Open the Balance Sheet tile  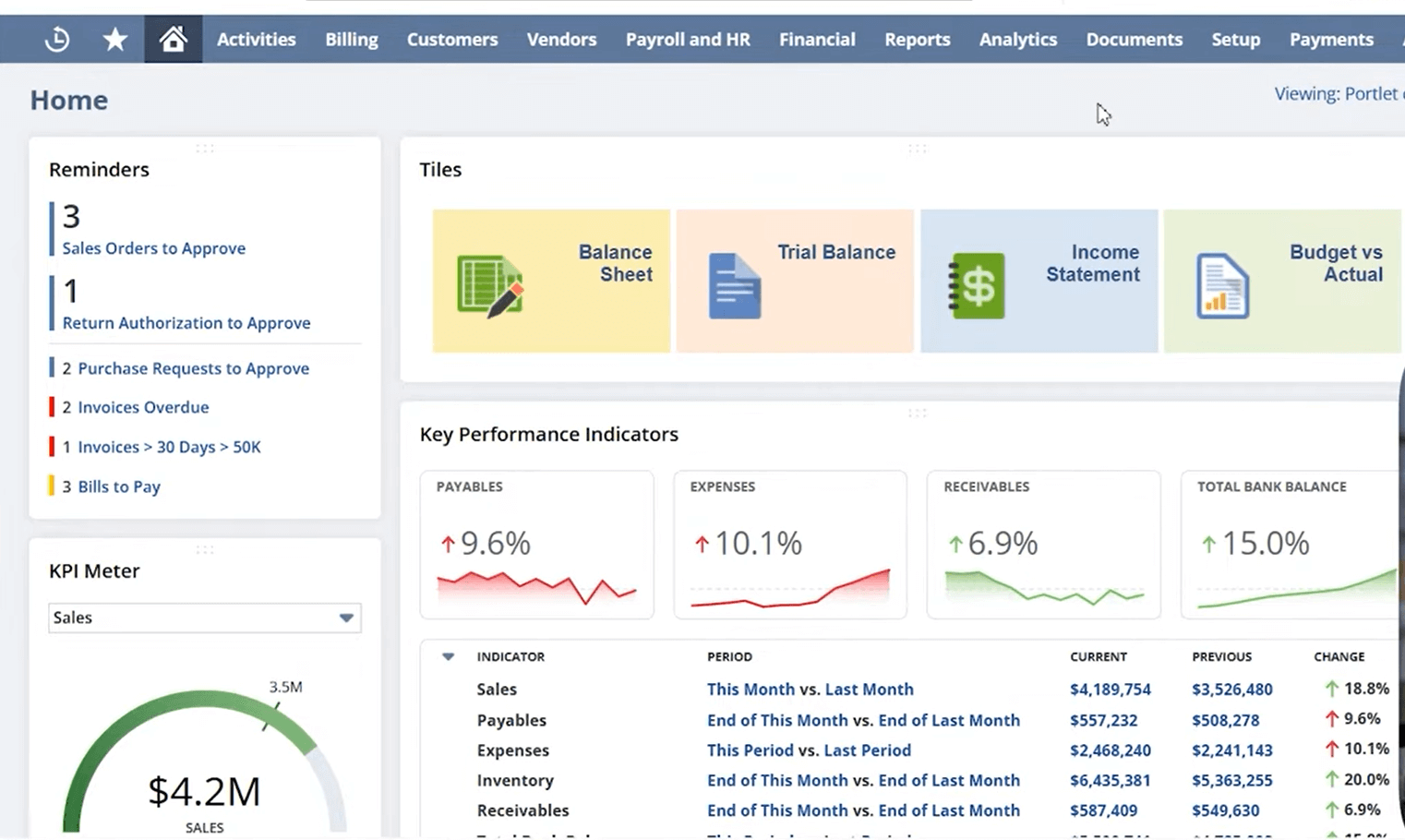[551, 281]
